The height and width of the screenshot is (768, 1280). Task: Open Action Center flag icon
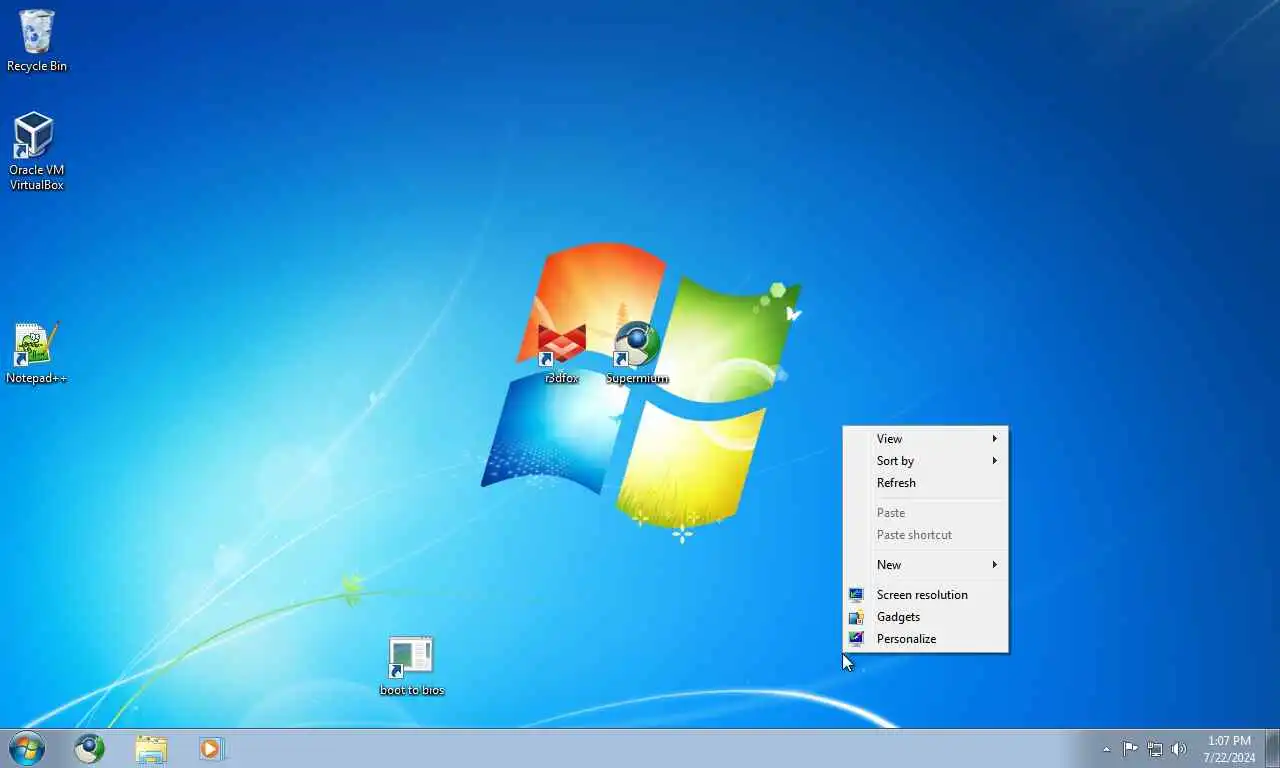(1130, 749)
